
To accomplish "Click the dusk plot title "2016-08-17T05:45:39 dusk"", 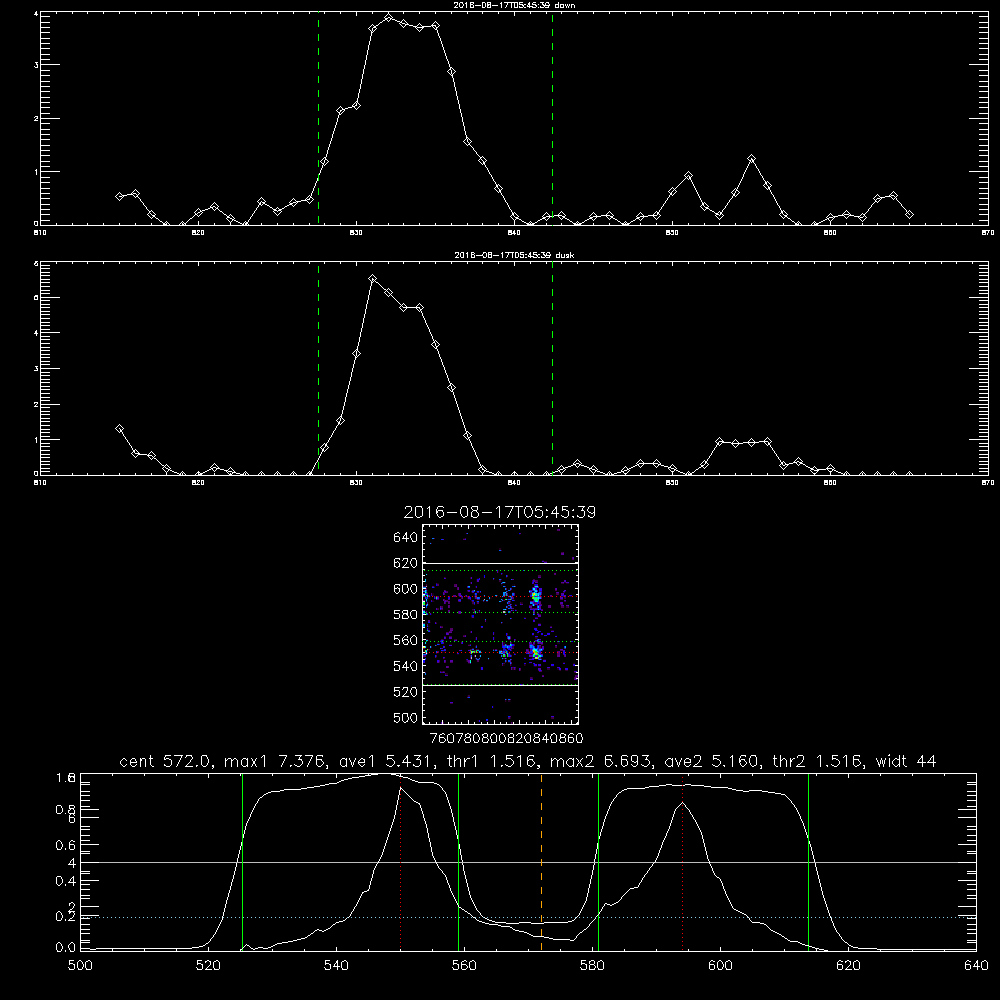I will 514,255.
